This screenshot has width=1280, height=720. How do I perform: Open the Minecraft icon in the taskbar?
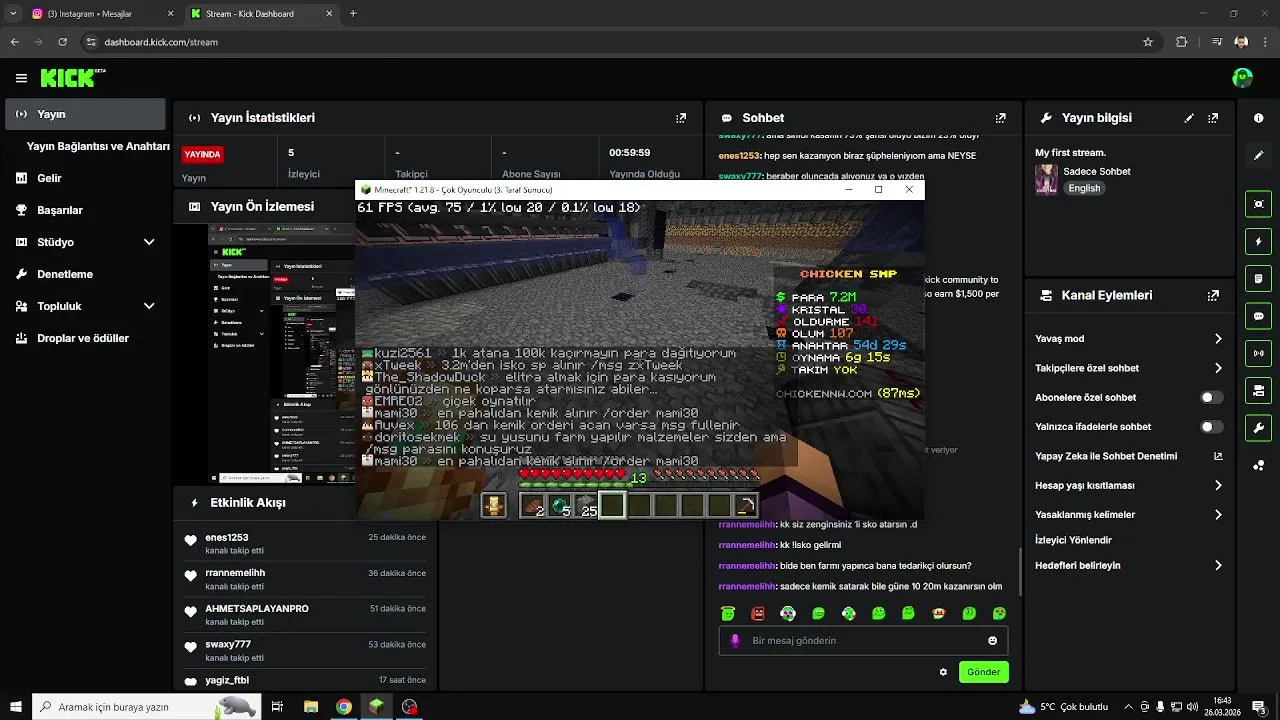pyautogui.click(x=376, y=707)
